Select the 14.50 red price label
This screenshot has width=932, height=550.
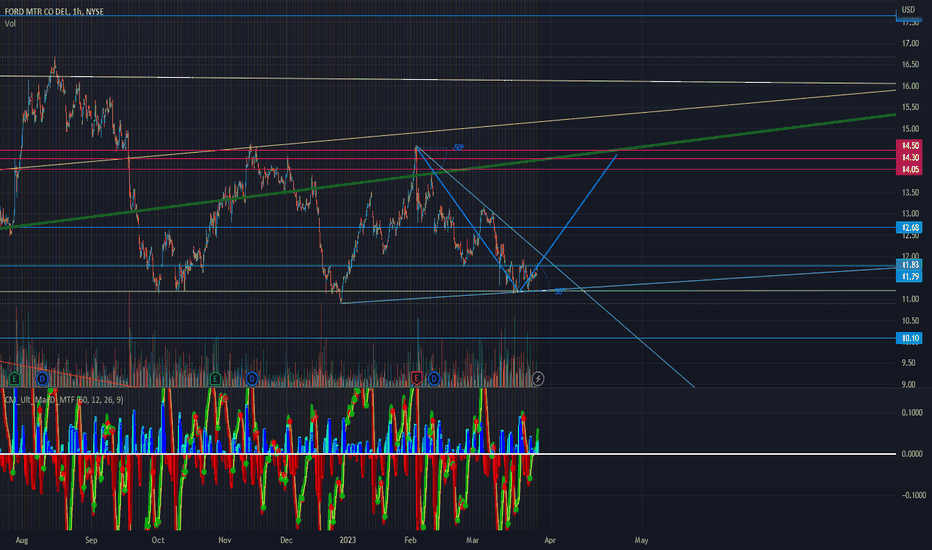pyautogui.click(x=909, y=145)
